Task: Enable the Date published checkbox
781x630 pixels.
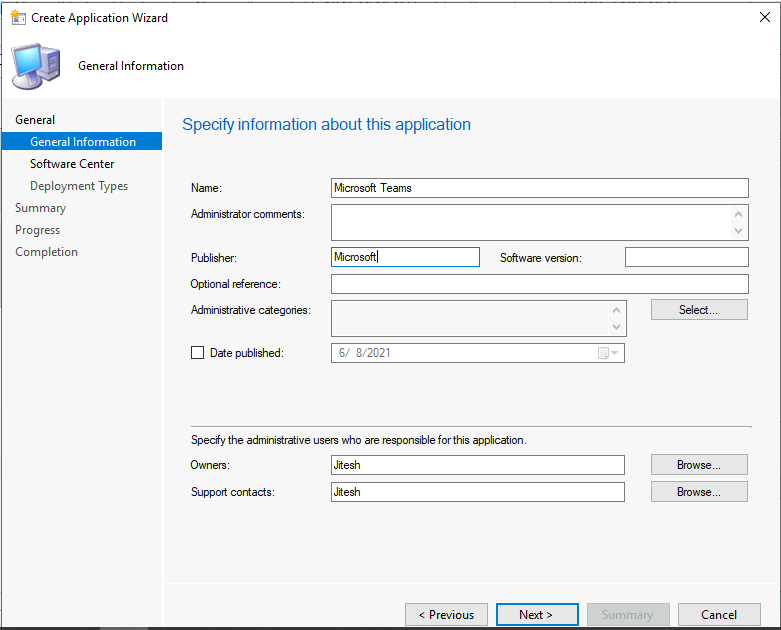Action: [197, 353]
